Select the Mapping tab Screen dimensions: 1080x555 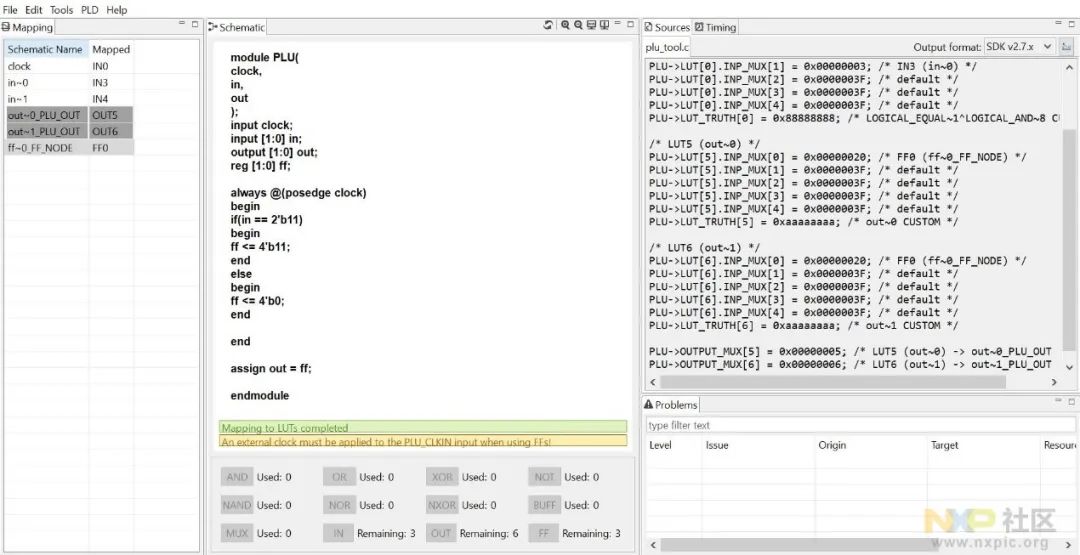(28, 28)
